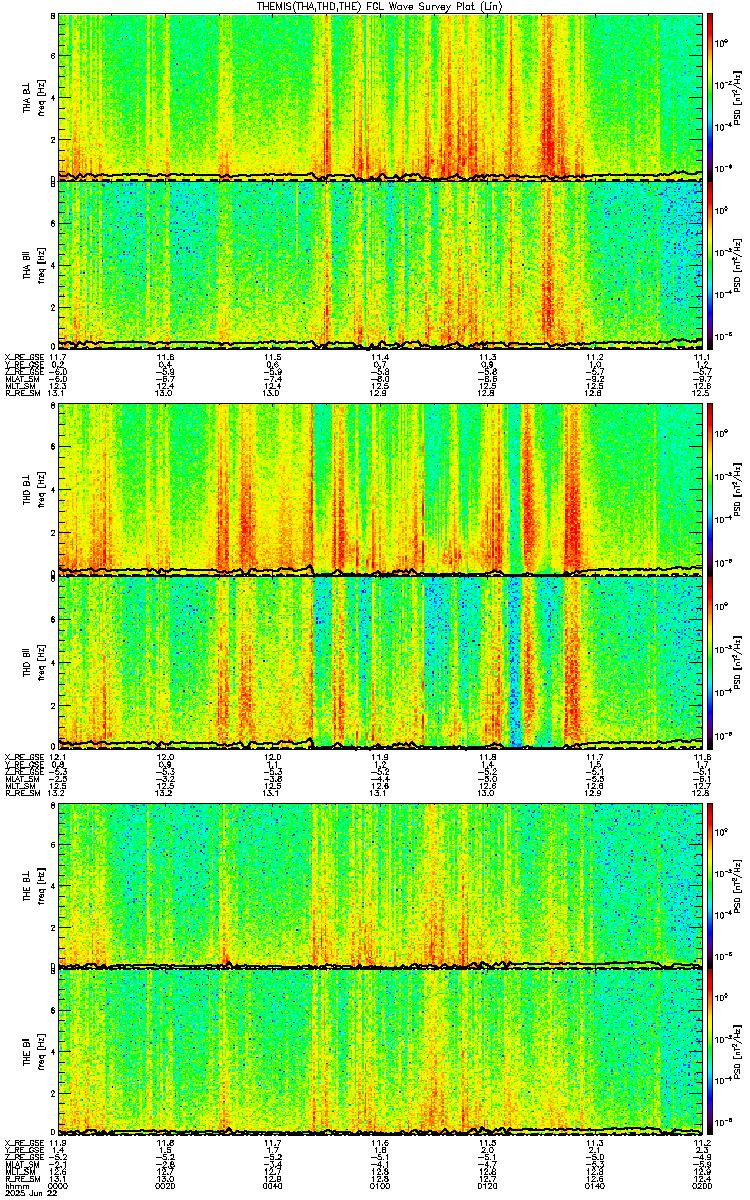750x1200 pixels.
Task: Click the 0140 time tick label
Action: (595, 1185)
